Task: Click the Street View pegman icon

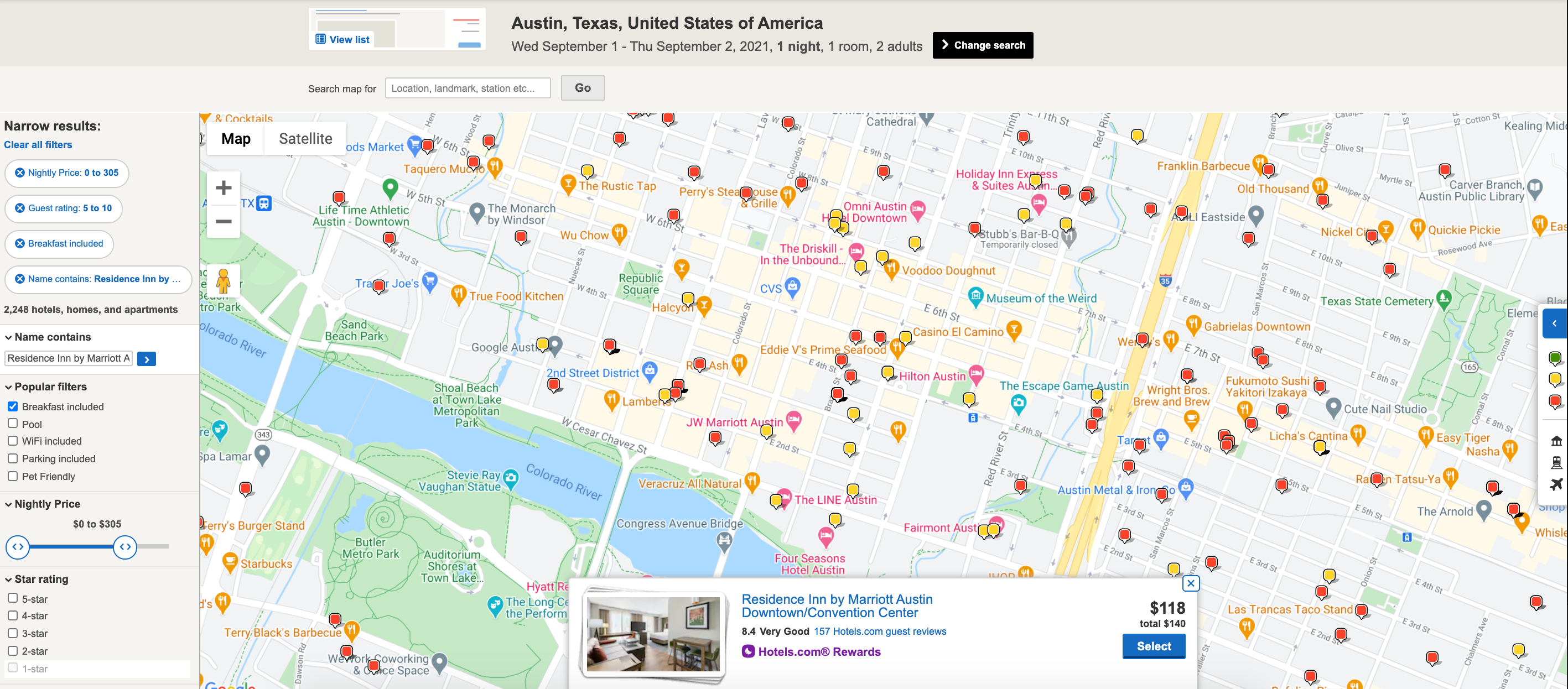Action: (224, 281)
